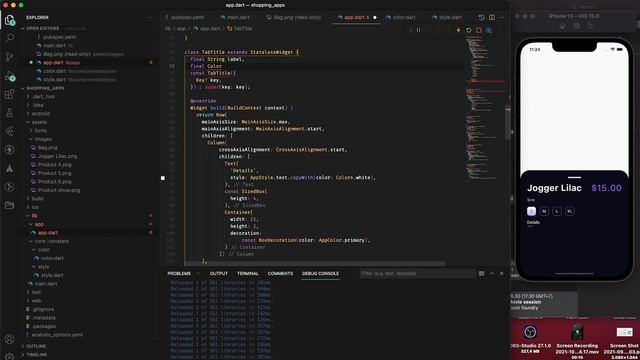Click the debug Pause button
Screen dimensions: 640x360
pyautogui.click(x=418, y=30)
